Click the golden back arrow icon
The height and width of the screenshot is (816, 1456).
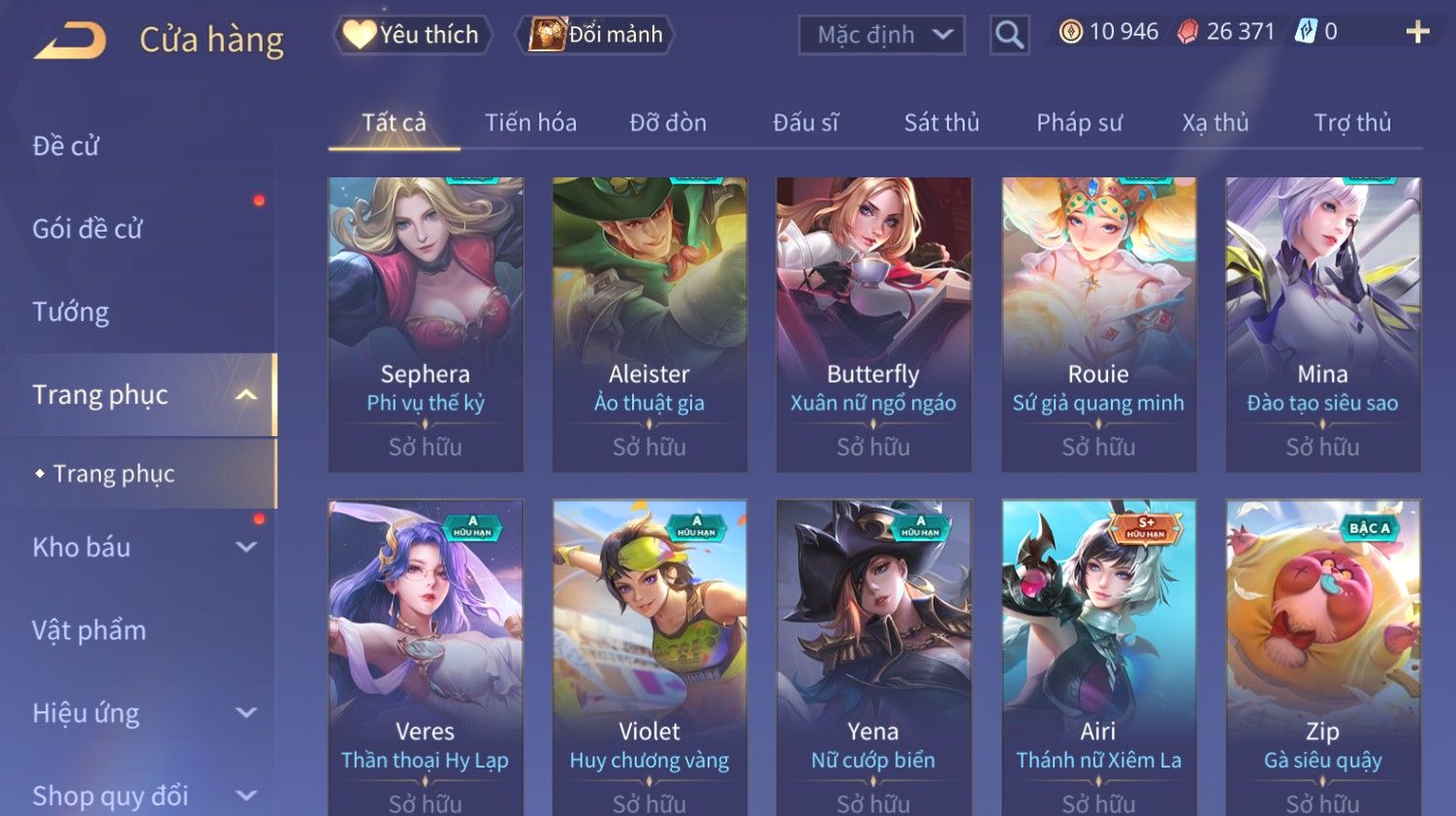70,41
